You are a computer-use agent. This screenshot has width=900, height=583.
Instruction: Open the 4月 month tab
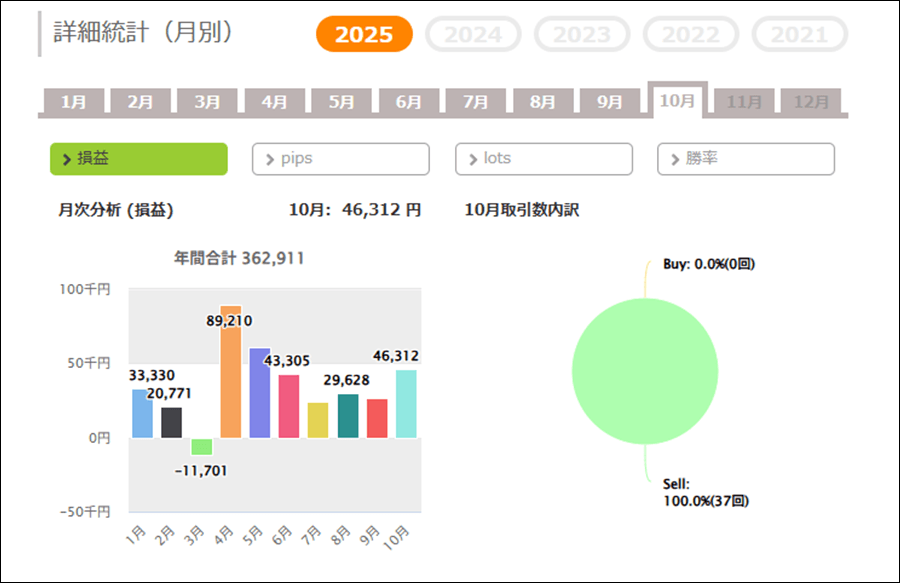click(274, 102)
